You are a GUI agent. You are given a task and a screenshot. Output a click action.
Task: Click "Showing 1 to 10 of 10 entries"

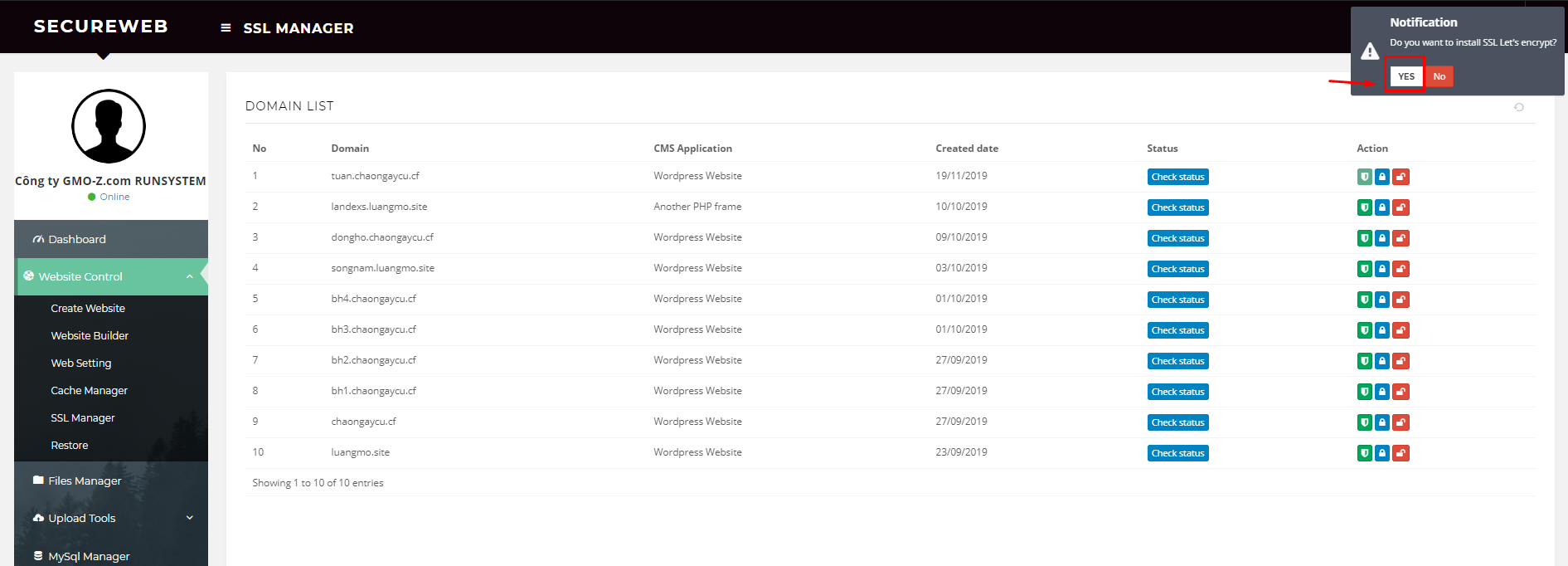click(318, 483)
